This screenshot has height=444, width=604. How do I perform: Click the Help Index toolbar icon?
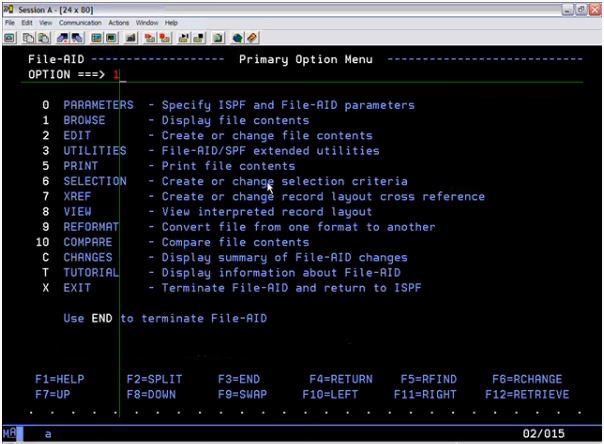pyautogui.click(x=252, y=38)
